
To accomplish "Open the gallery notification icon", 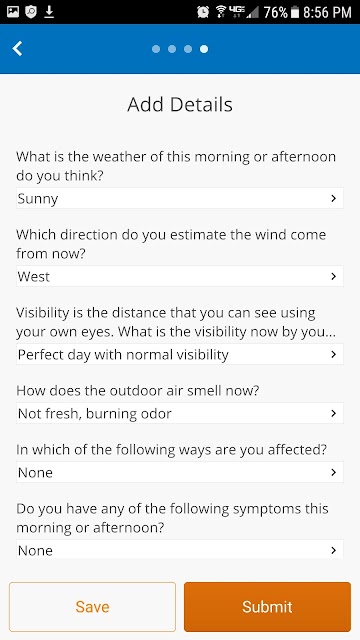I will 13,12.
